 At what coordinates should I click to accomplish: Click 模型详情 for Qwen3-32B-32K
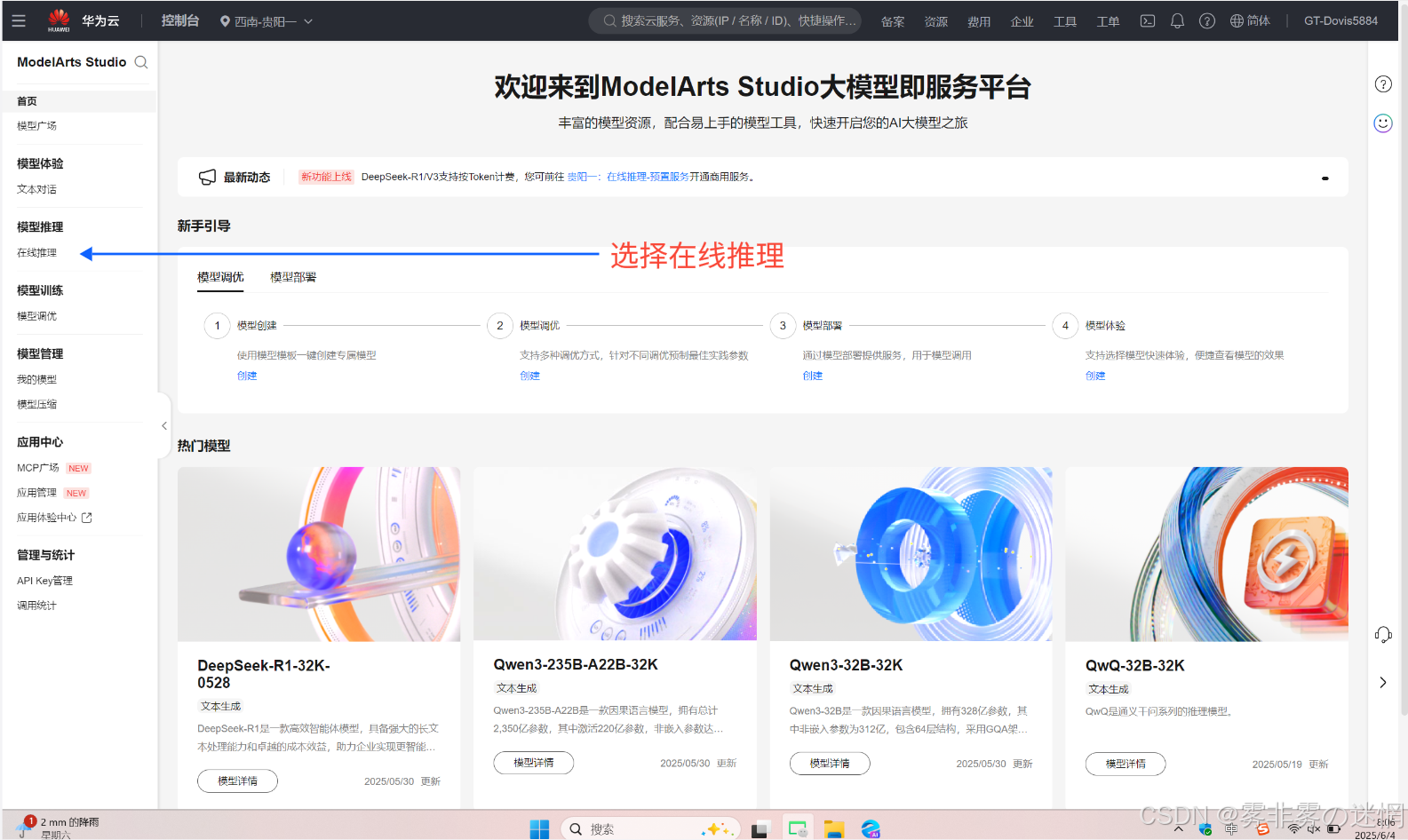[x=830, y=764]
